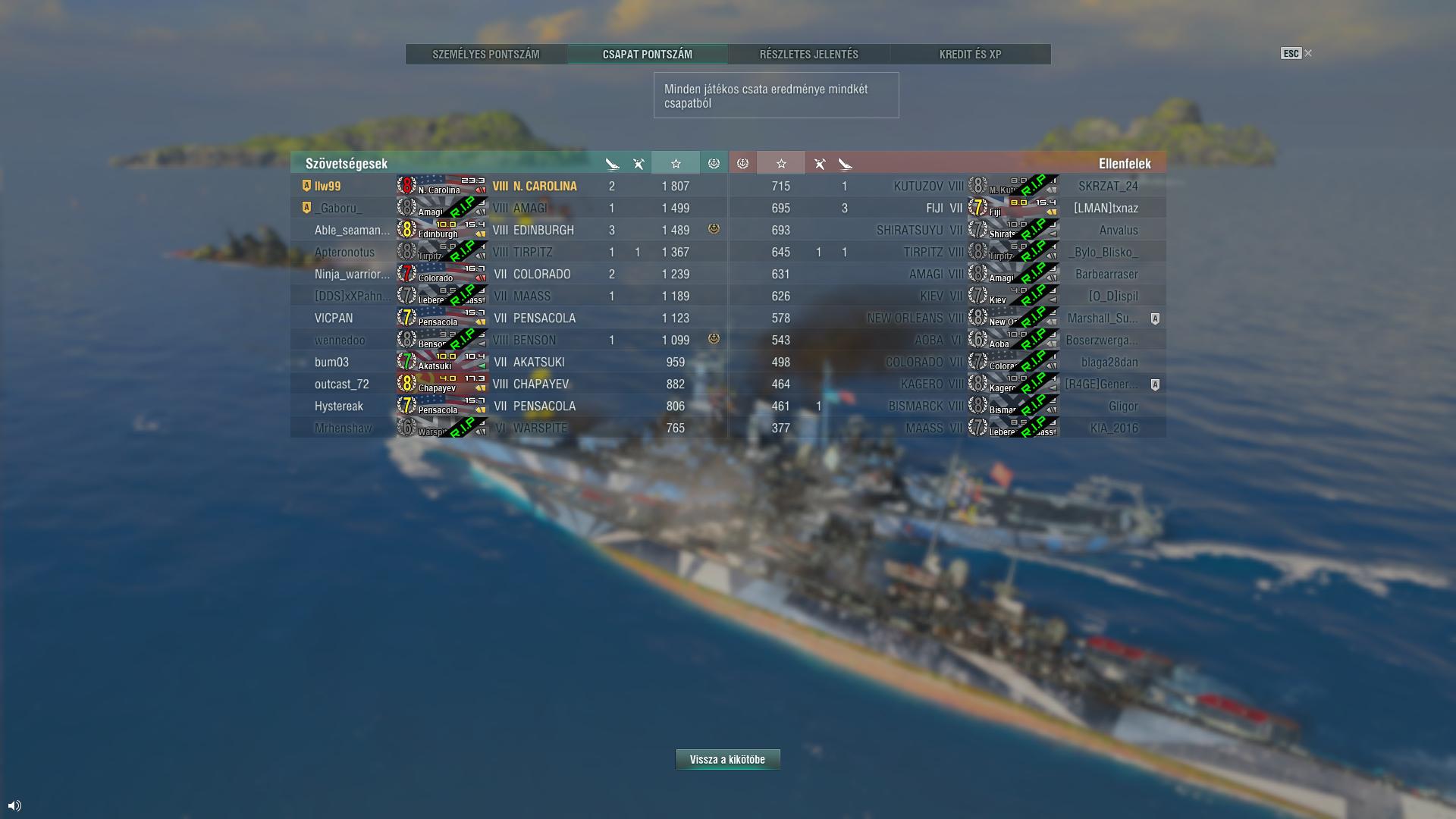This screenshot has height=819, width=1456.
Task: Click the allies achievements medal column icon
Action: point(714,163)
